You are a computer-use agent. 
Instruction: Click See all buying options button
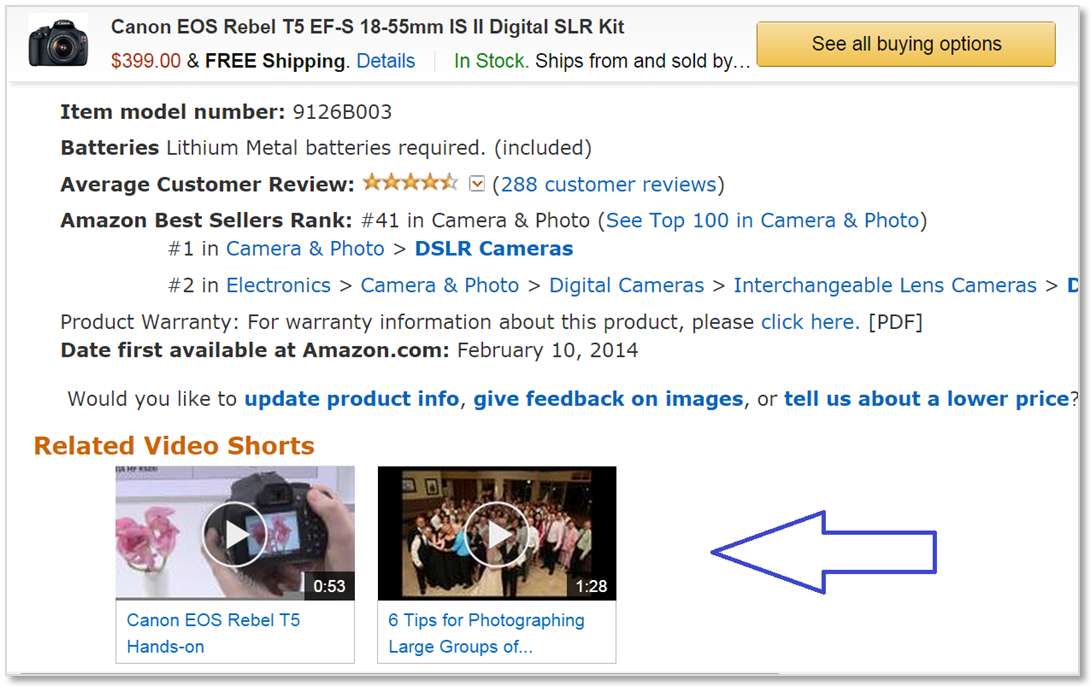click(x=906, y=44)
